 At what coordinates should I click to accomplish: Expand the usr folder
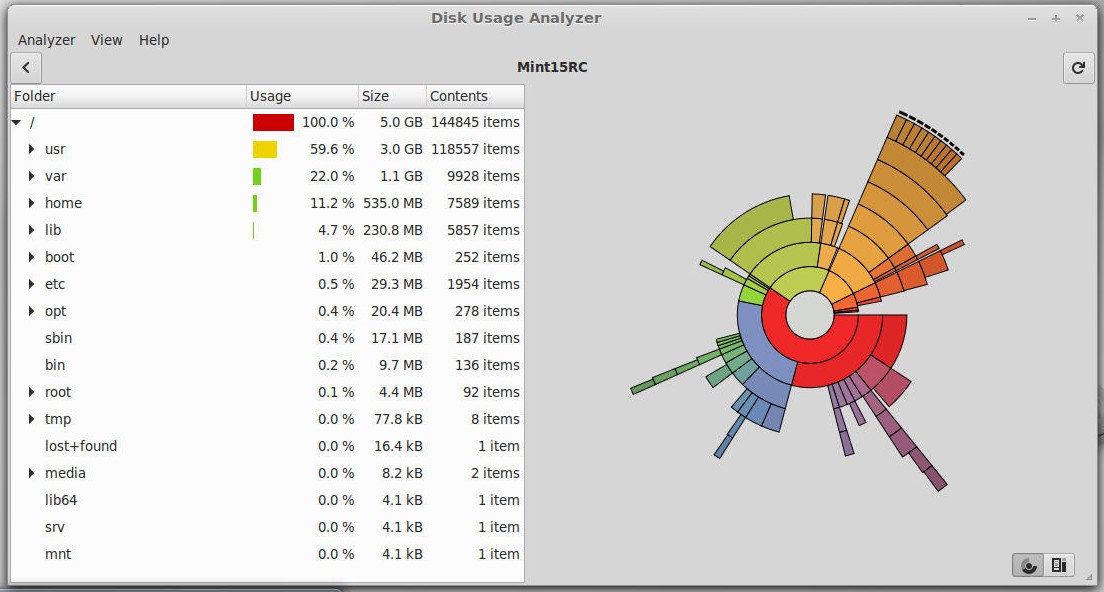[31, 149]
